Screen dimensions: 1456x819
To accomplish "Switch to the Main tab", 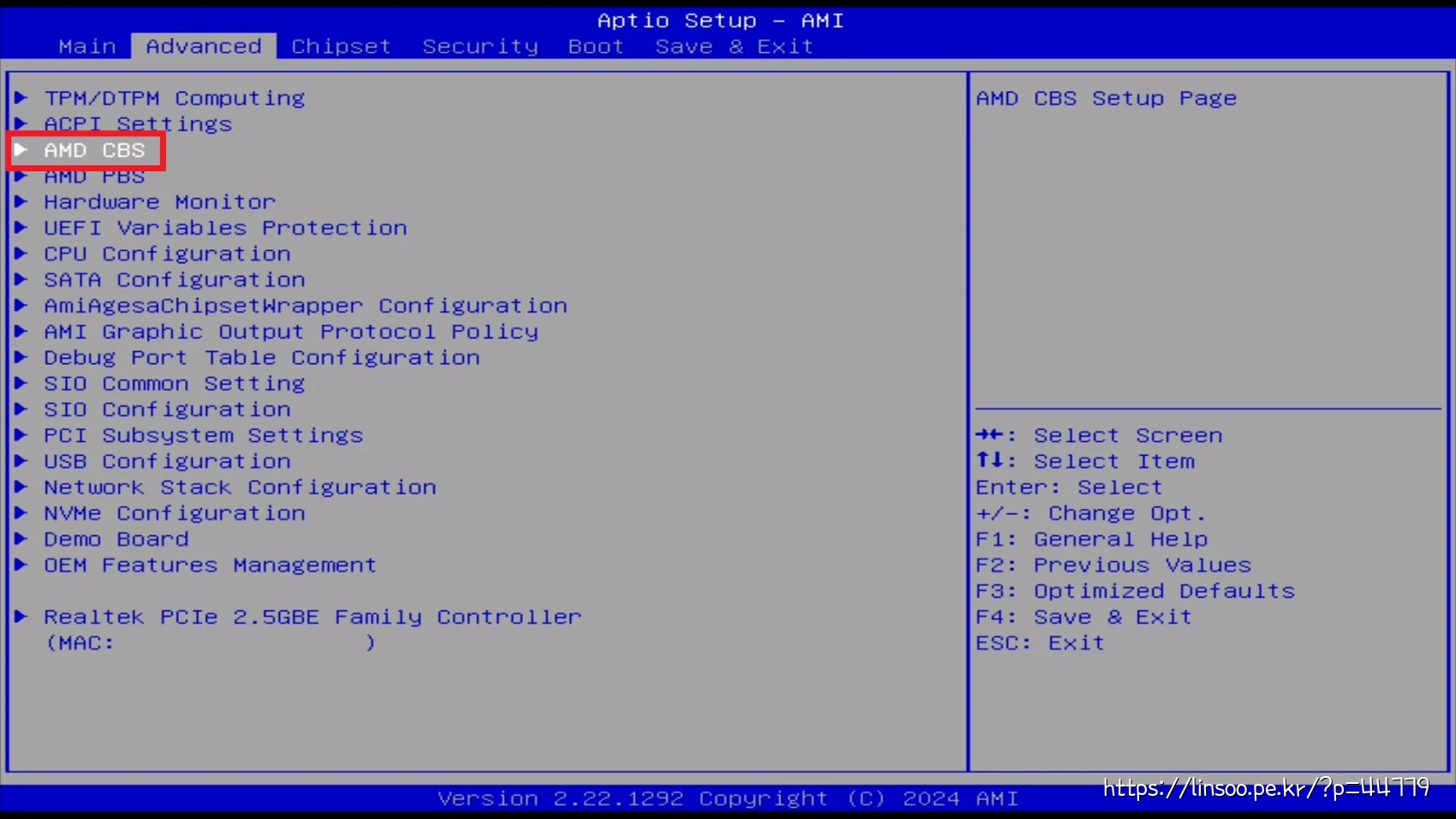I will coord(87,46).
